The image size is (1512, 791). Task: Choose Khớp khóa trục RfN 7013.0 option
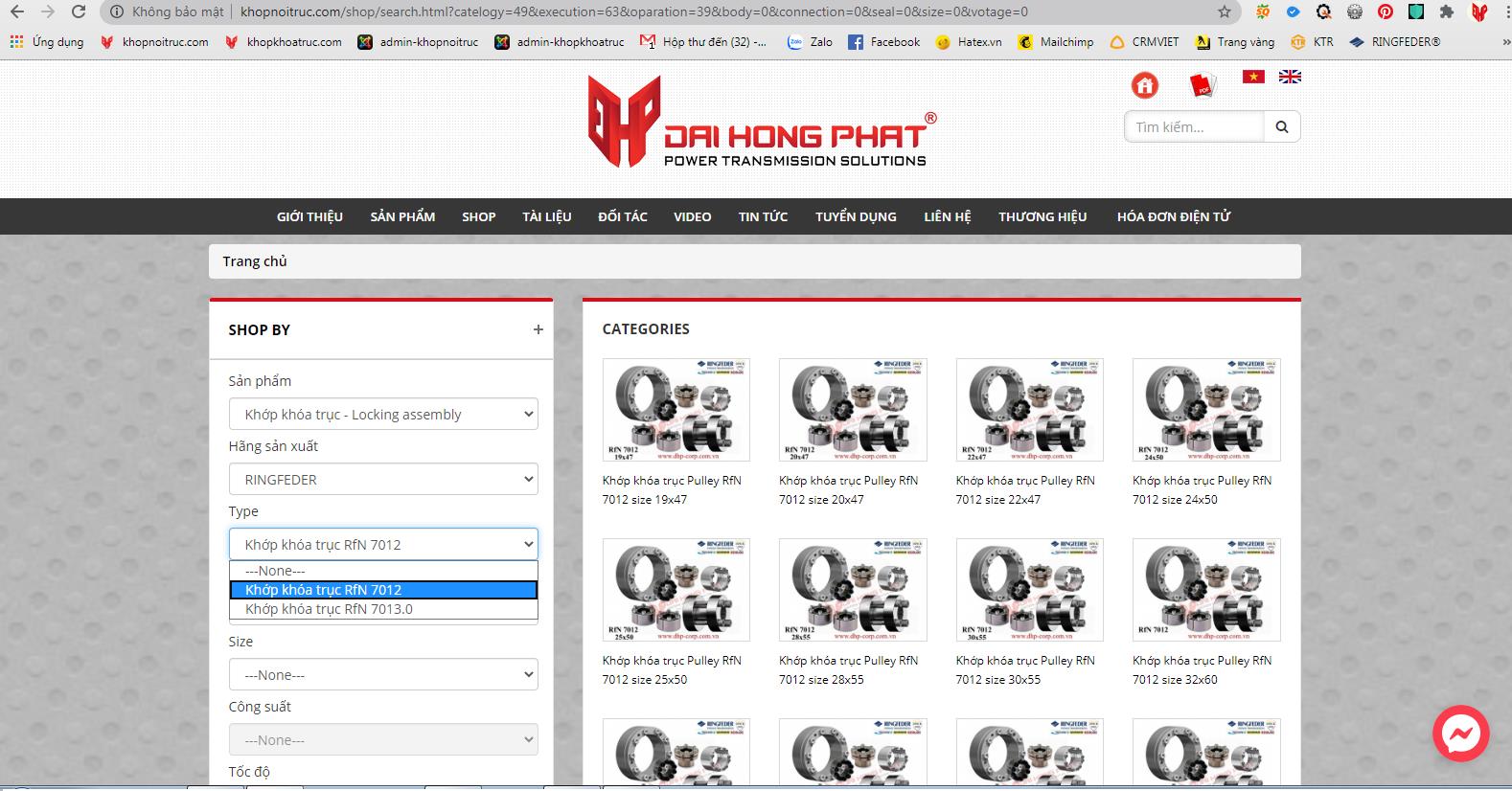tap(383, 609)
